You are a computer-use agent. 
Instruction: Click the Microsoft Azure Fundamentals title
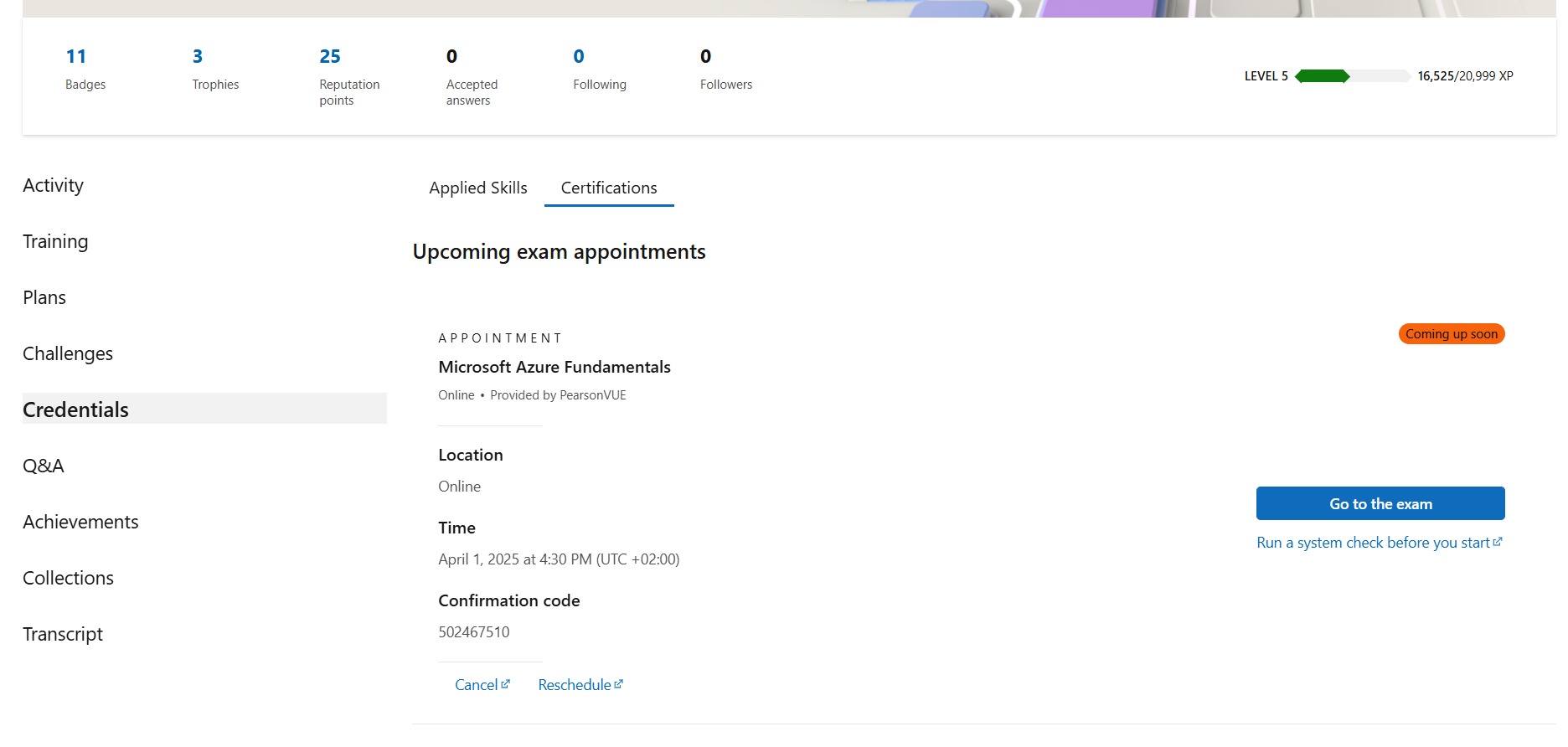coord(554,367)
